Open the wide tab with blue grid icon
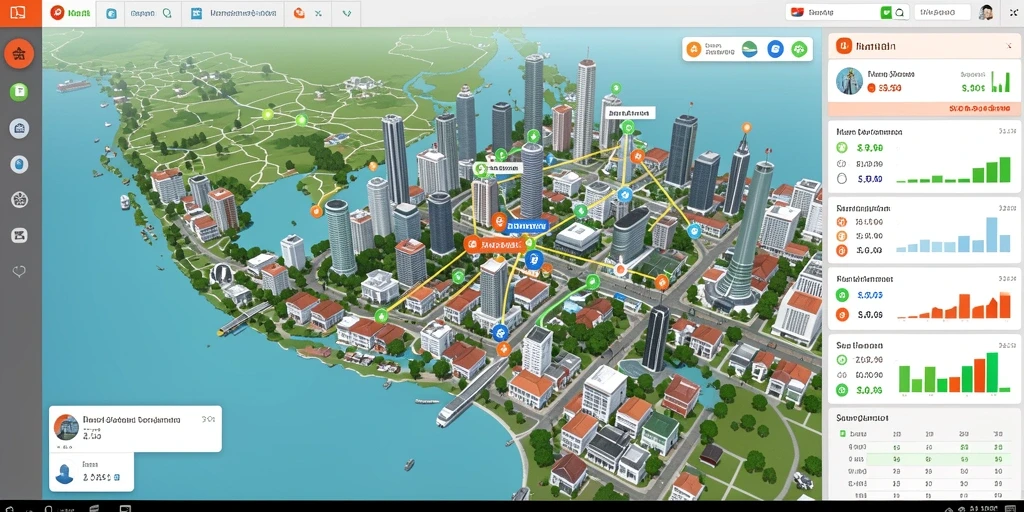This screenshot has width=1024, height=512. pos(232,13)
